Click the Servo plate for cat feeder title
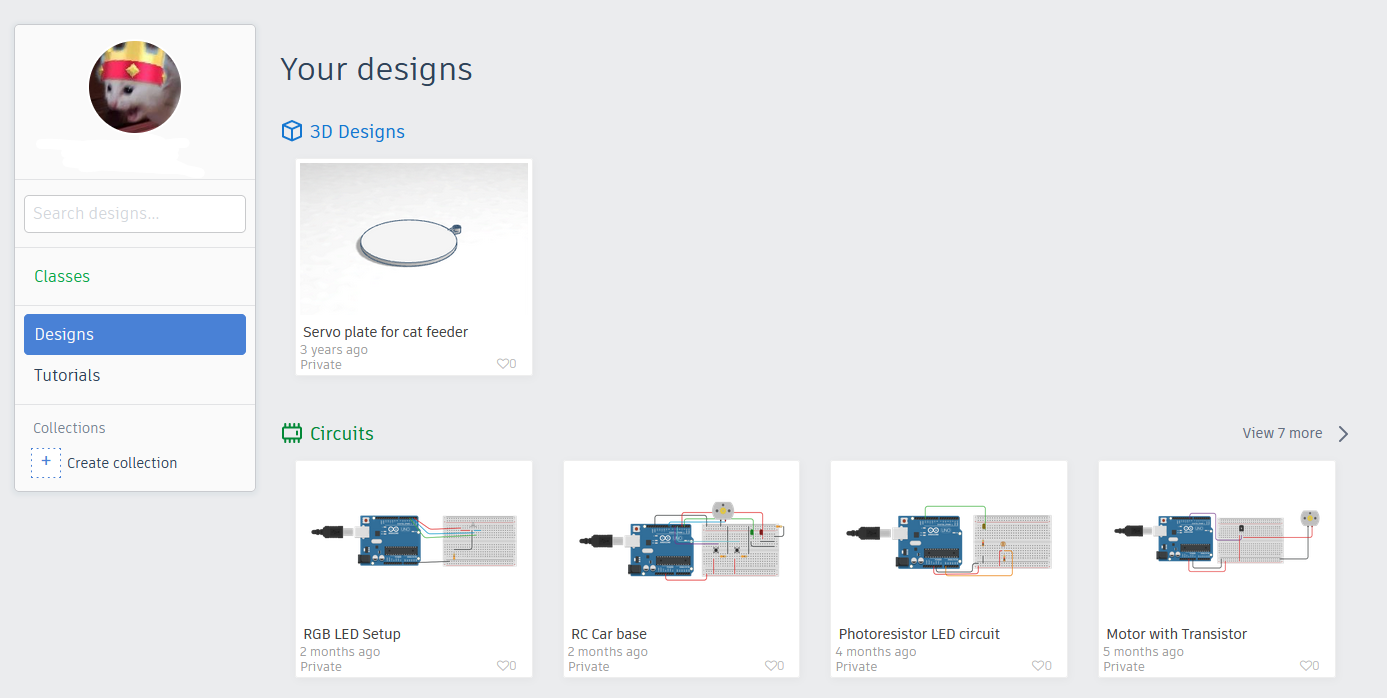 pos(385,332)
